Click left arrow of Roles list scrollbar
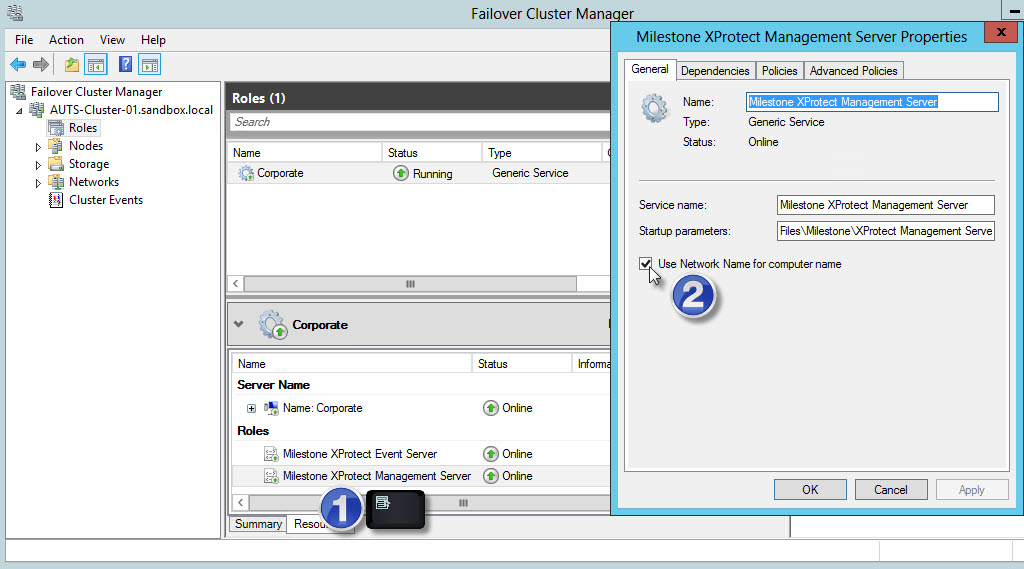Viewport: 1024px width, 569px height. [x=236, y=284]
